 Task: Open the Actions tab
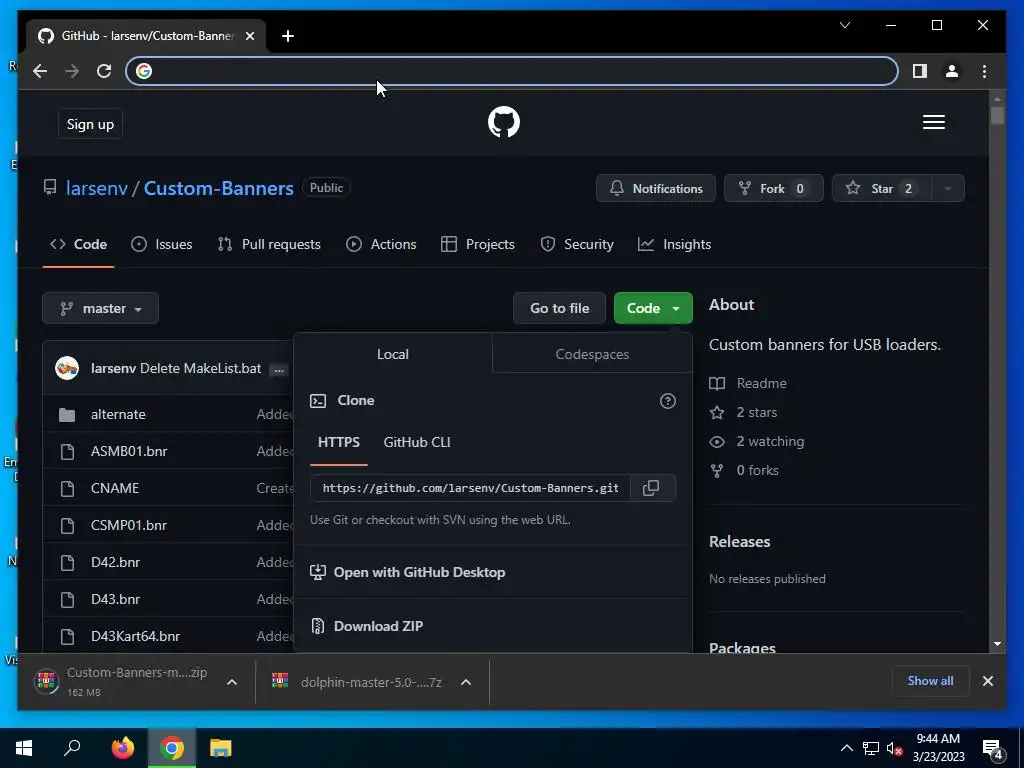[381, 244]
